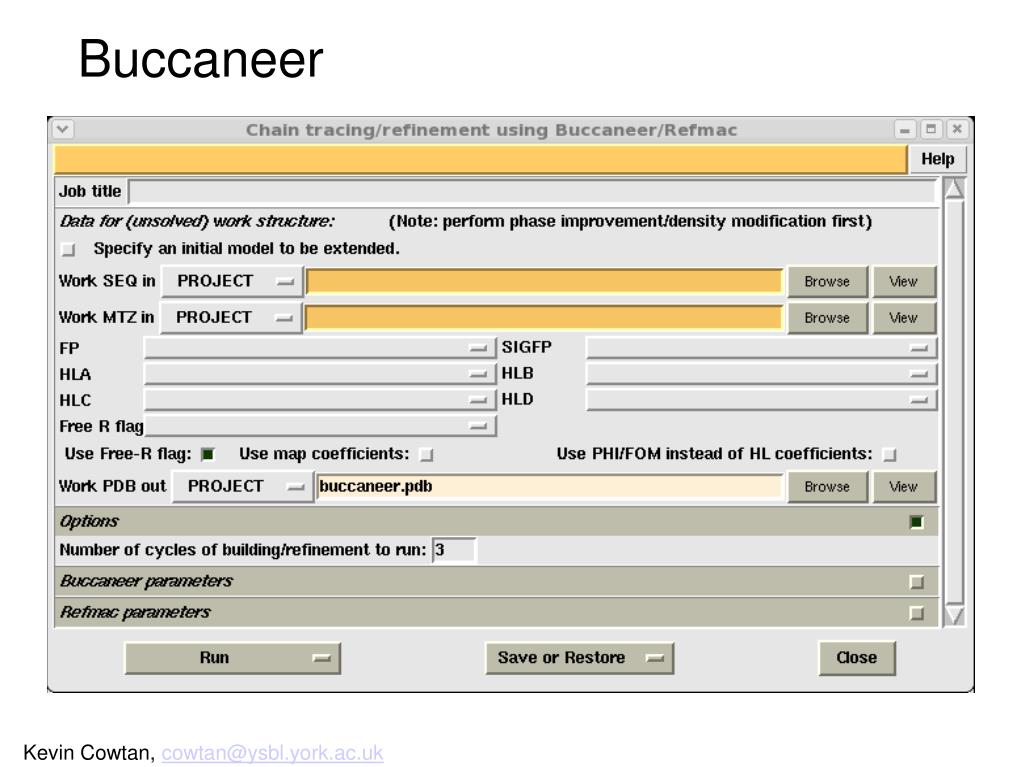
Task: Focus the Job title input field
Action: coord(532,192)
